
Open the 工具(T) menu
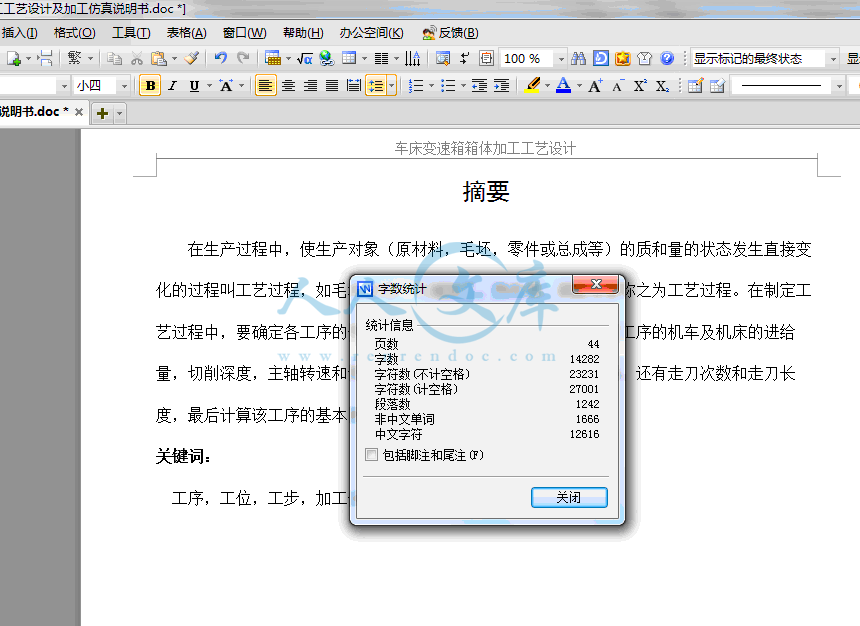point(131,33)
